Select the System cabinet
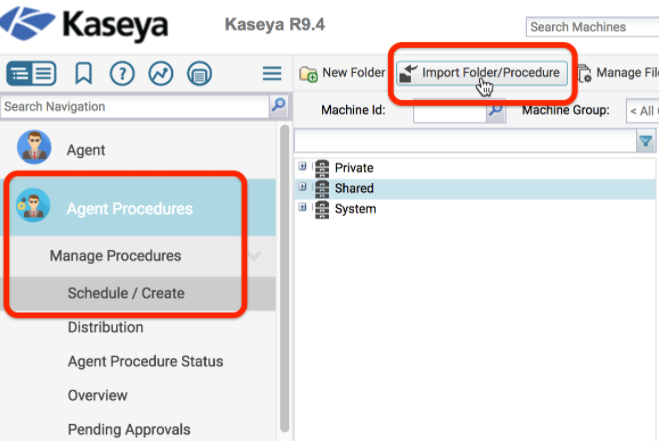The height and width of the screenshot is (441, 659). [355, 209]
